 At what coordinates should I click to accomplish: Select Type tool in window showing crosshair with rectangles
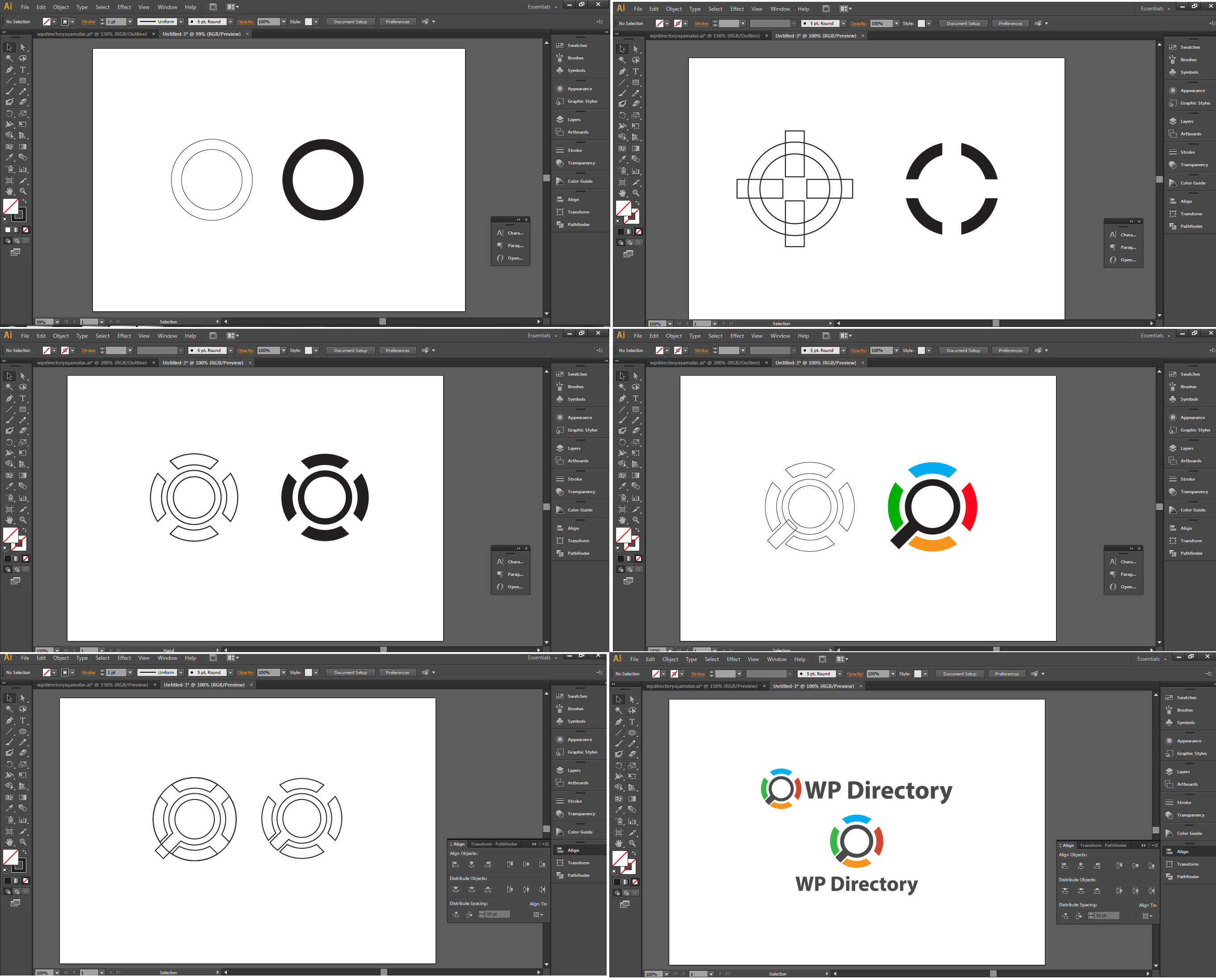coord(636,72)
